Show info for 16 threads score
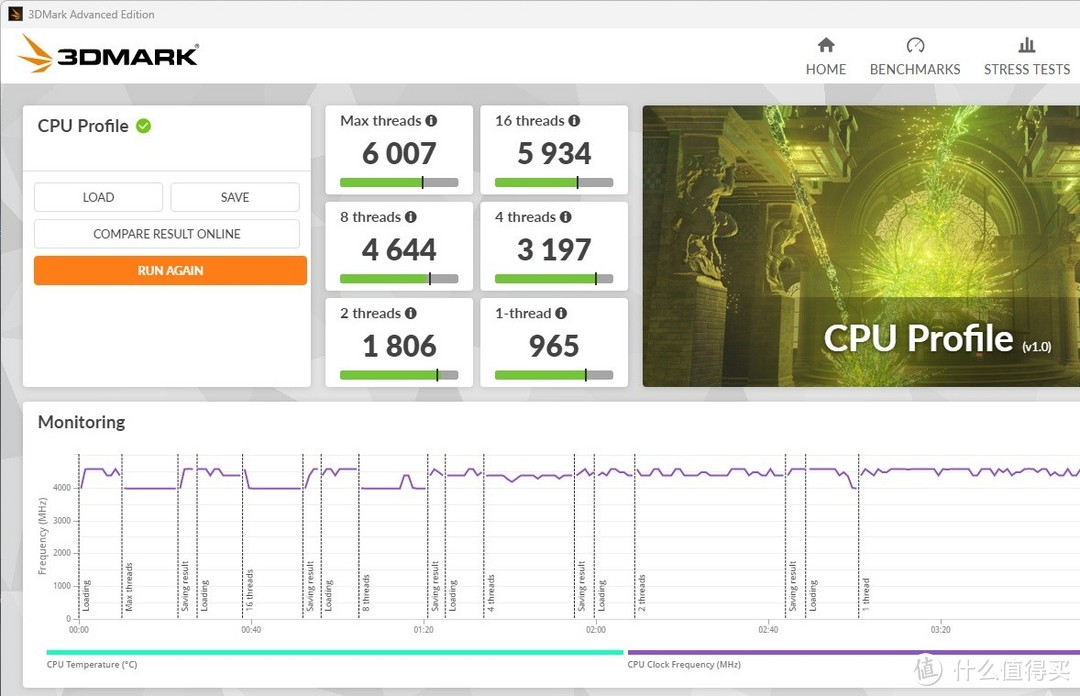1080x696 pixels. (574, 121)
